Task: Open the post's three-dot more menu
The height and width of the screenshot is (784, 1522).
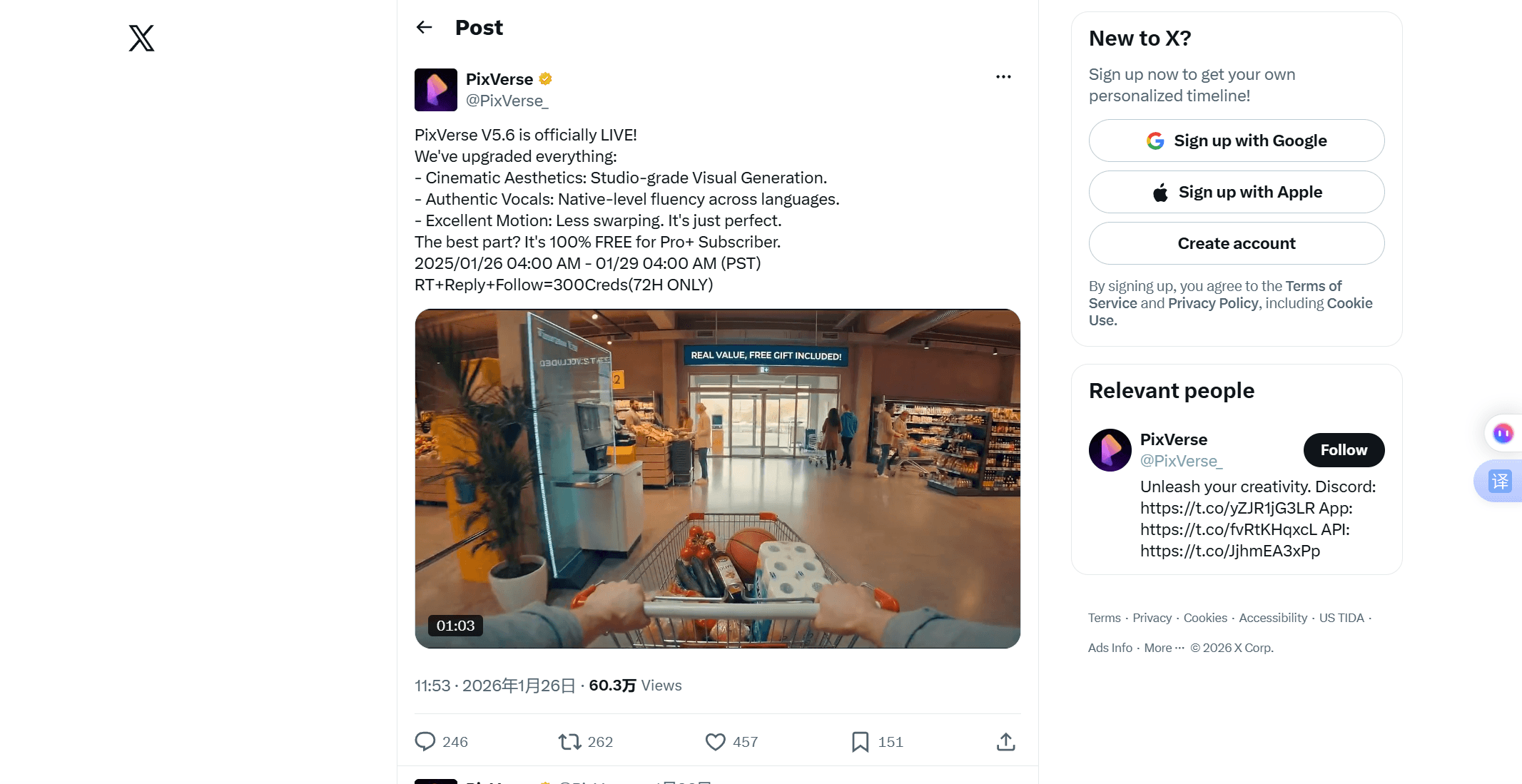Action: [x=1003, y=76]
